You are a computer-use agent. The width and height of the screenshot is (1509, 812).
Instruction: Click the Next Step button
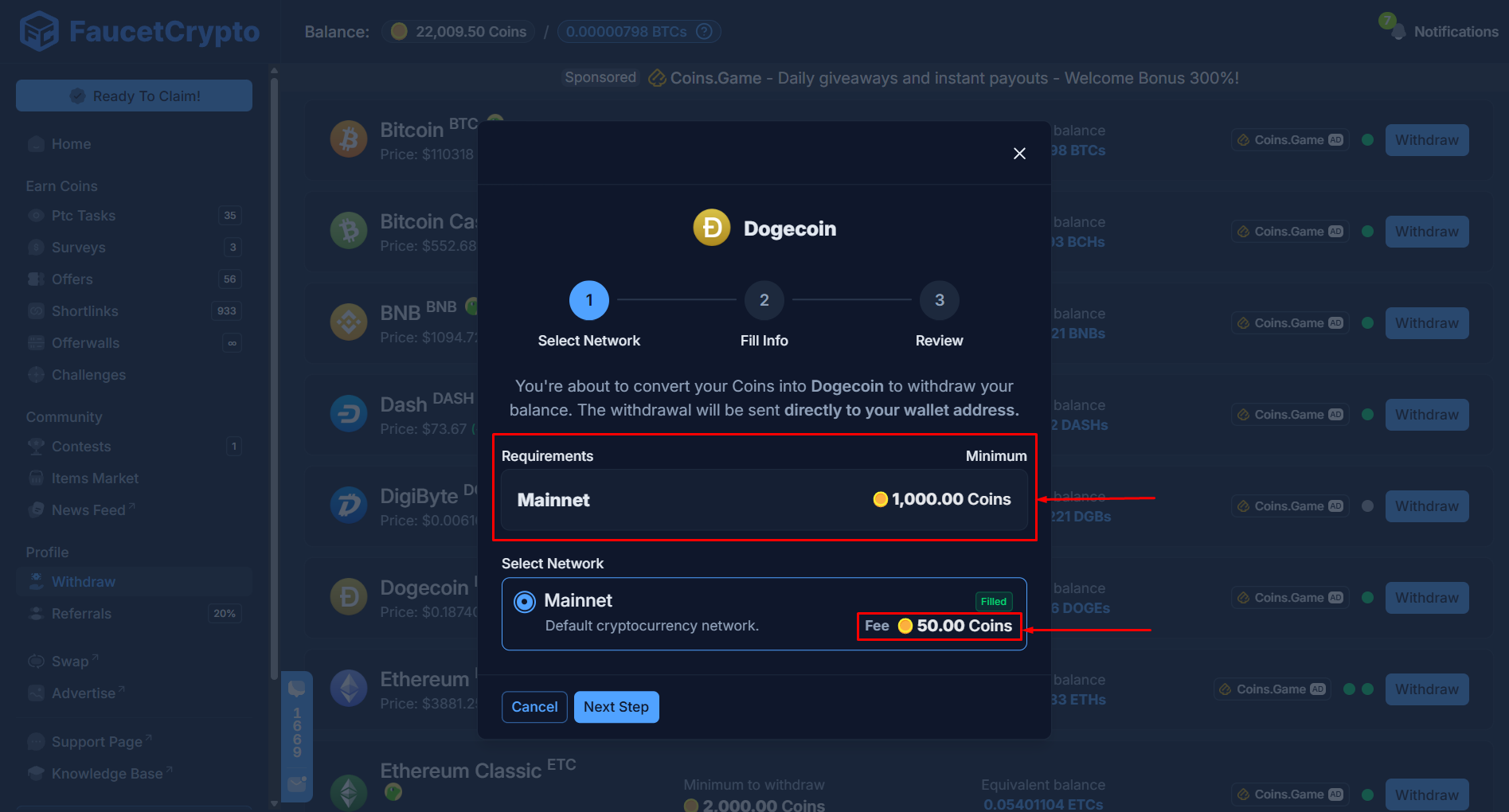tap(616, 707)
